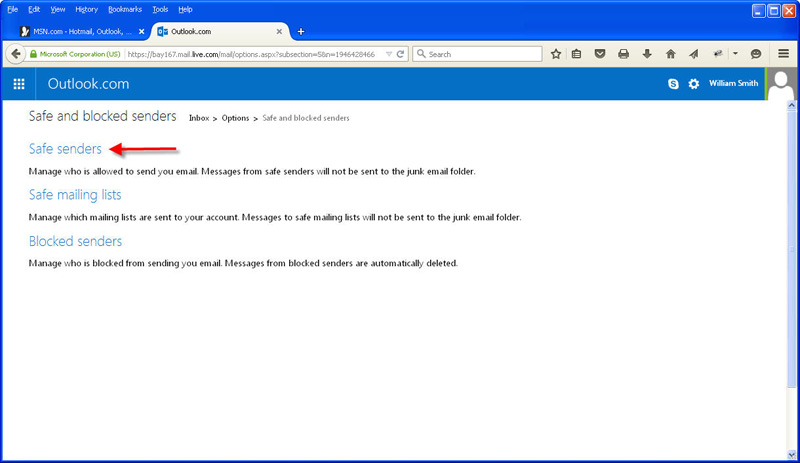The height and width of the screenshot is (463, 800).
Task: Click William Smith account name
Action: click(x=733, y=83)
